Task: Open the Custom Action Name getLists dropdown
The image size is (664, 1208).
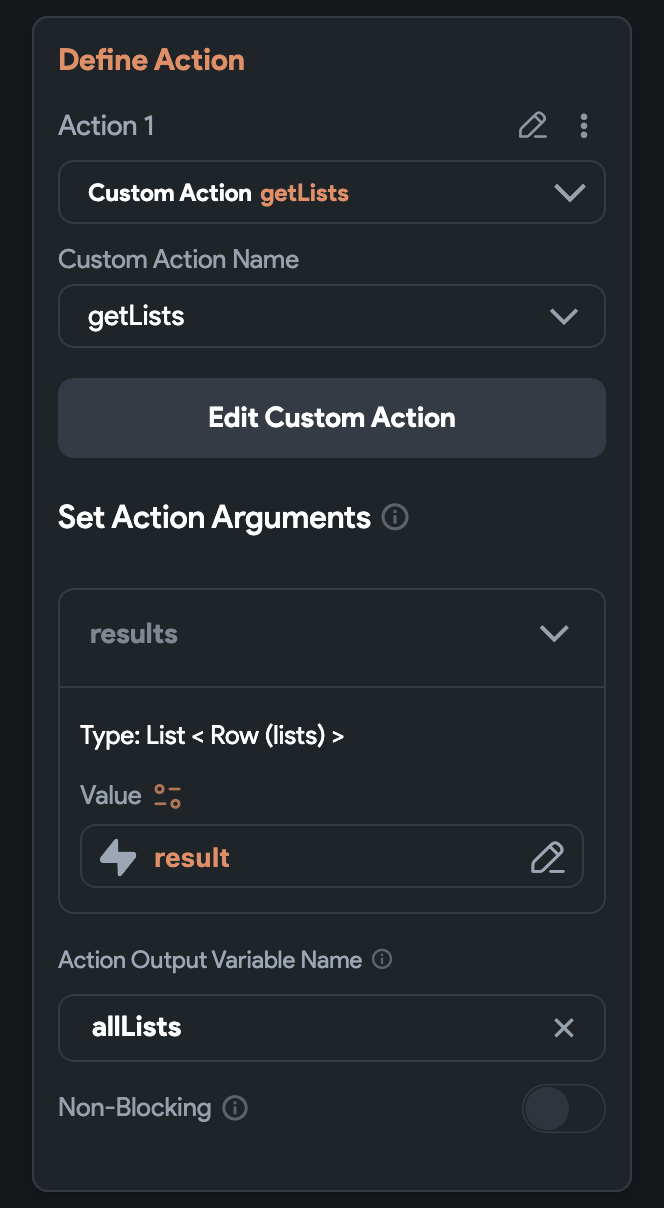Action: click(332, 316)
